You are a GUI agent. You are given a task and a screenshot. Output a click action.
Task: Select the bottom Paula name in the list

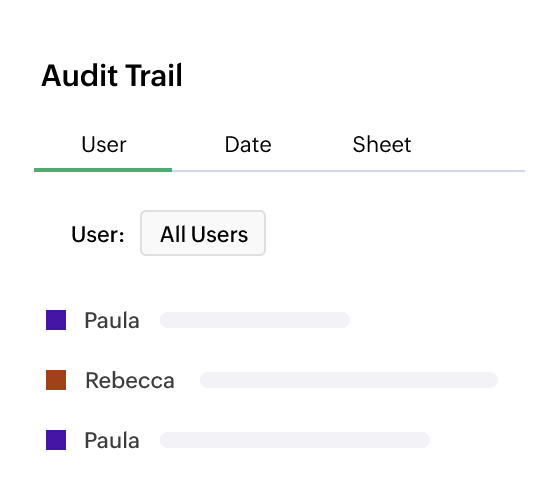click(x=112, y=440)
